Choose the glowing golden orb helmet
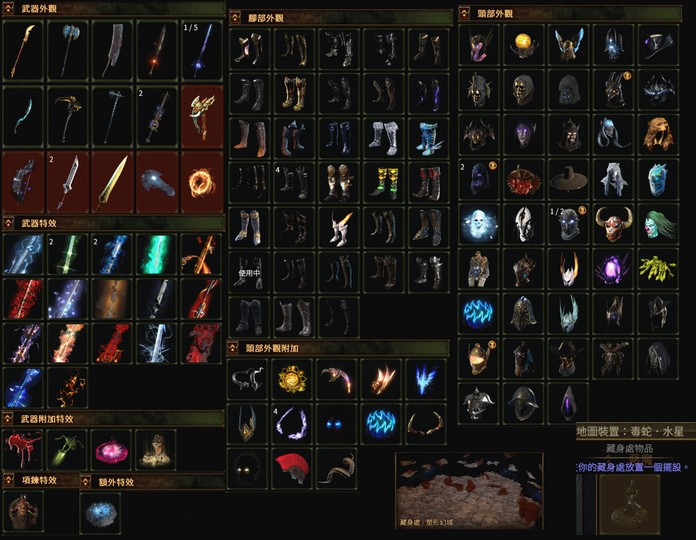 tap(524, 45)
